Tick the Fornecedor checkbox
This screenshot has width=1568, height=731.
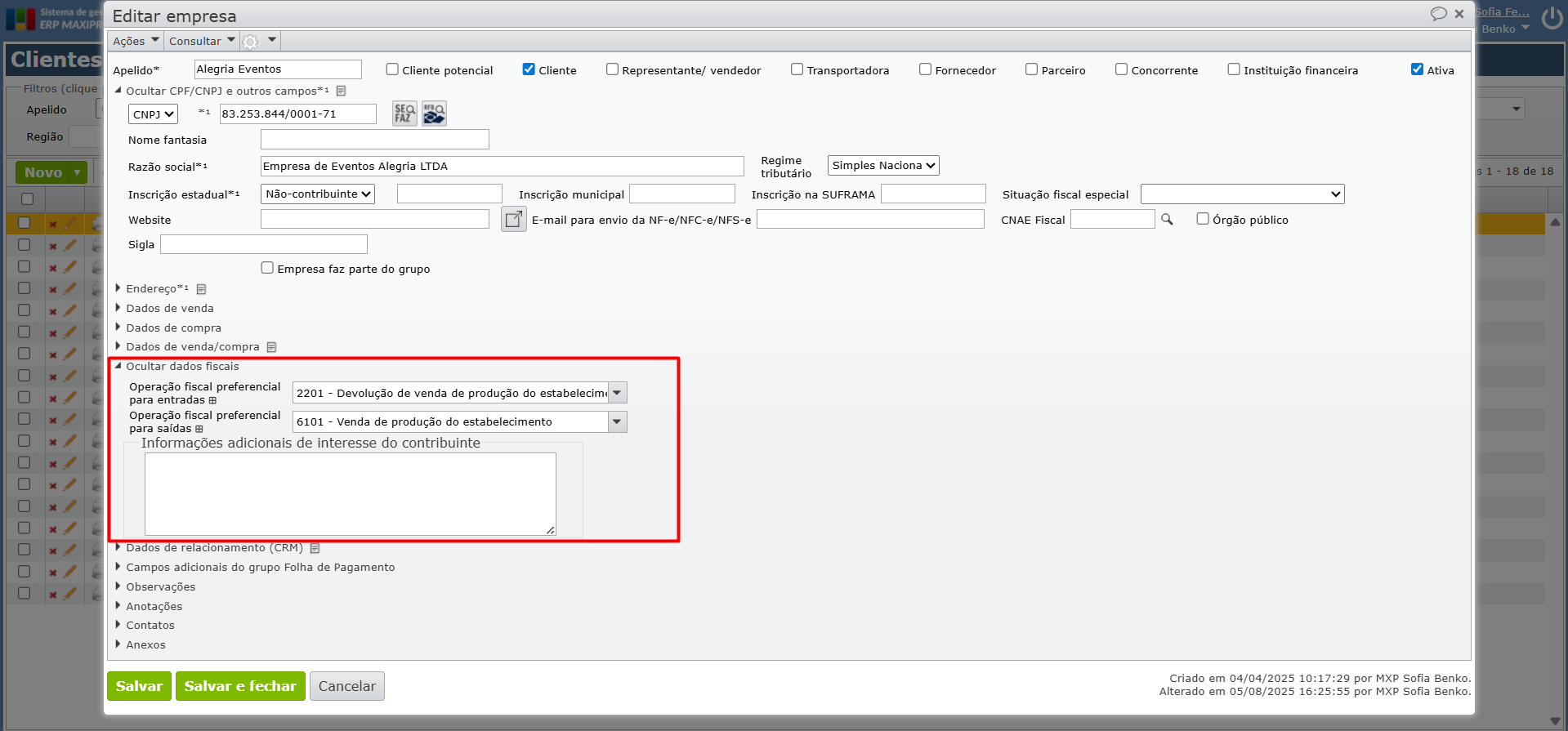point(925,69)
